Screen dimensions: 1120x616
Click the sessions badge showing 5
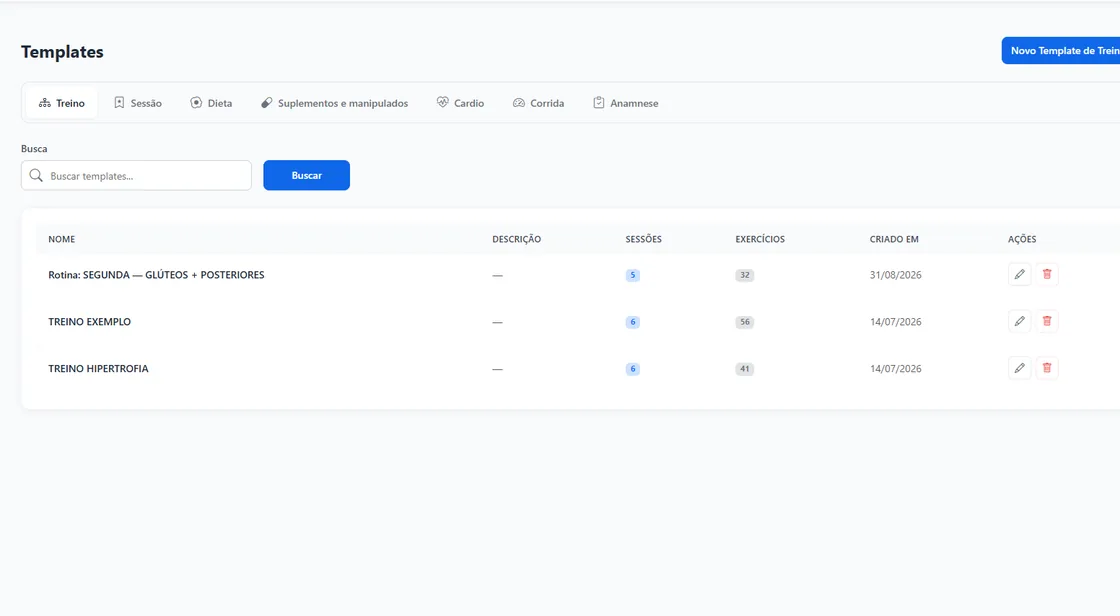[x=633, y=275]
